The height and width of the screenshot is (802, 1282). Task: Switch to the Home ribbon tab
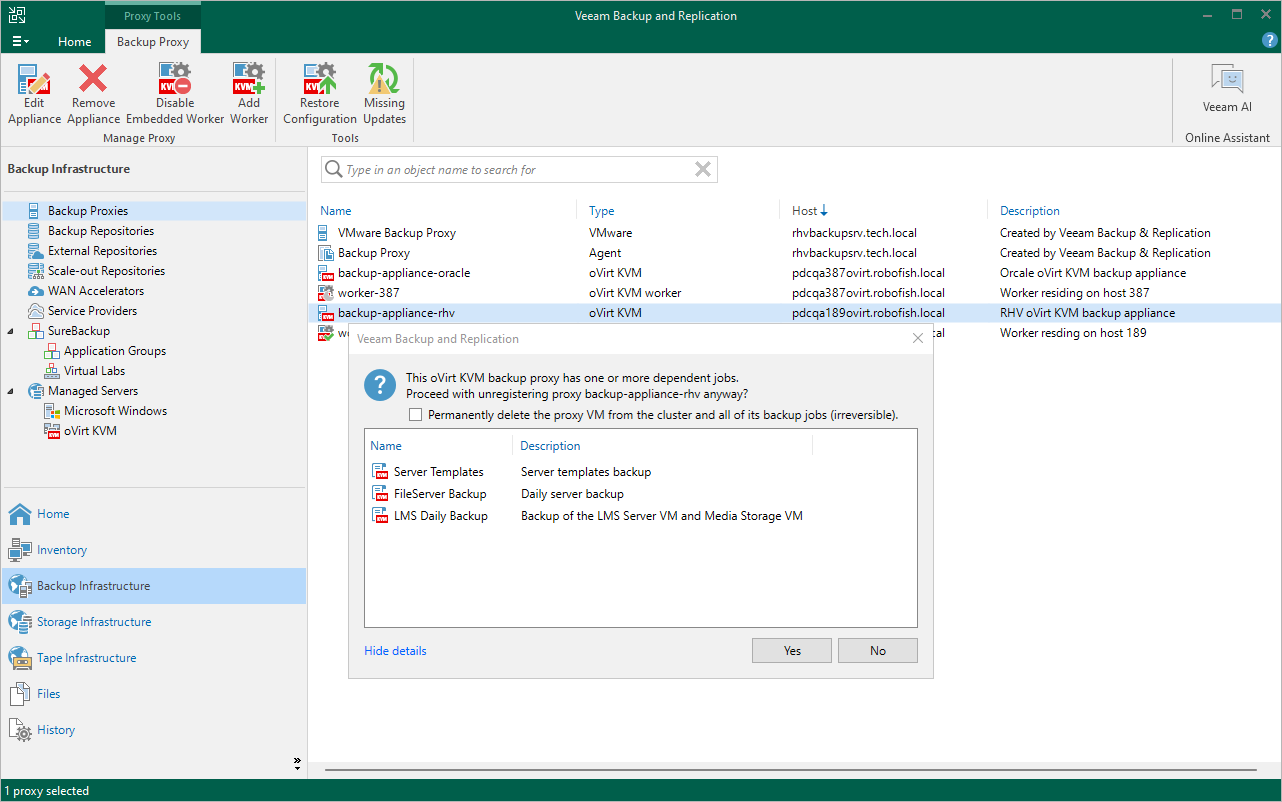[75, 42]
